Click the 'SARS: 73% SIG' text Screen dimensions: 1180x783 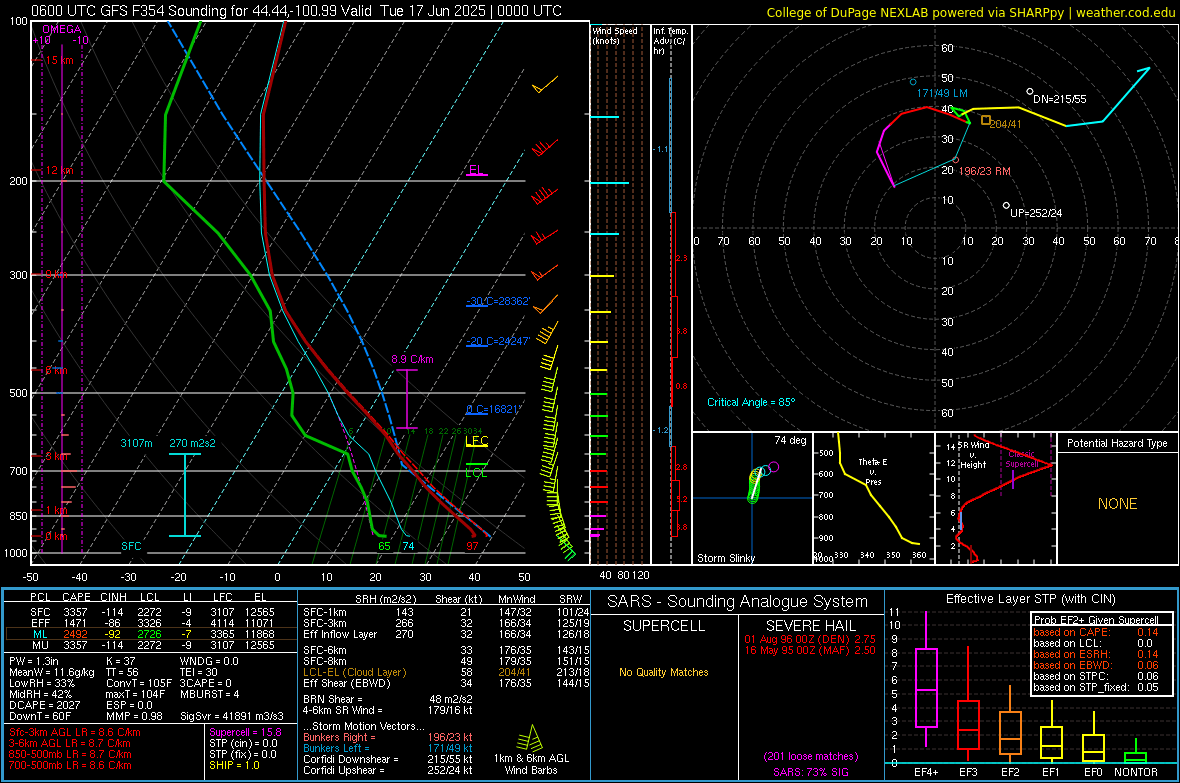810,772
